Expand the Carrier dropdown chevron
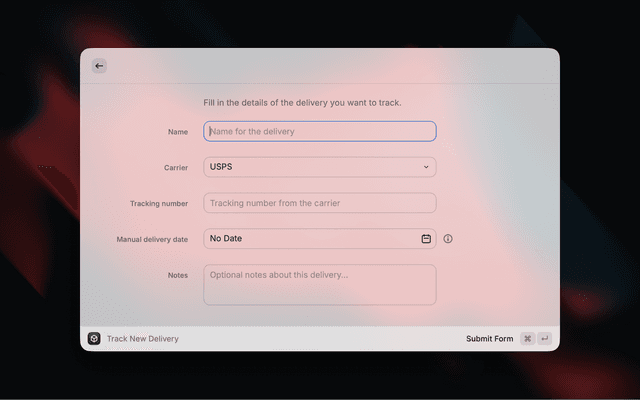This screenshot has width=640, height=400. tap(426, 167)
